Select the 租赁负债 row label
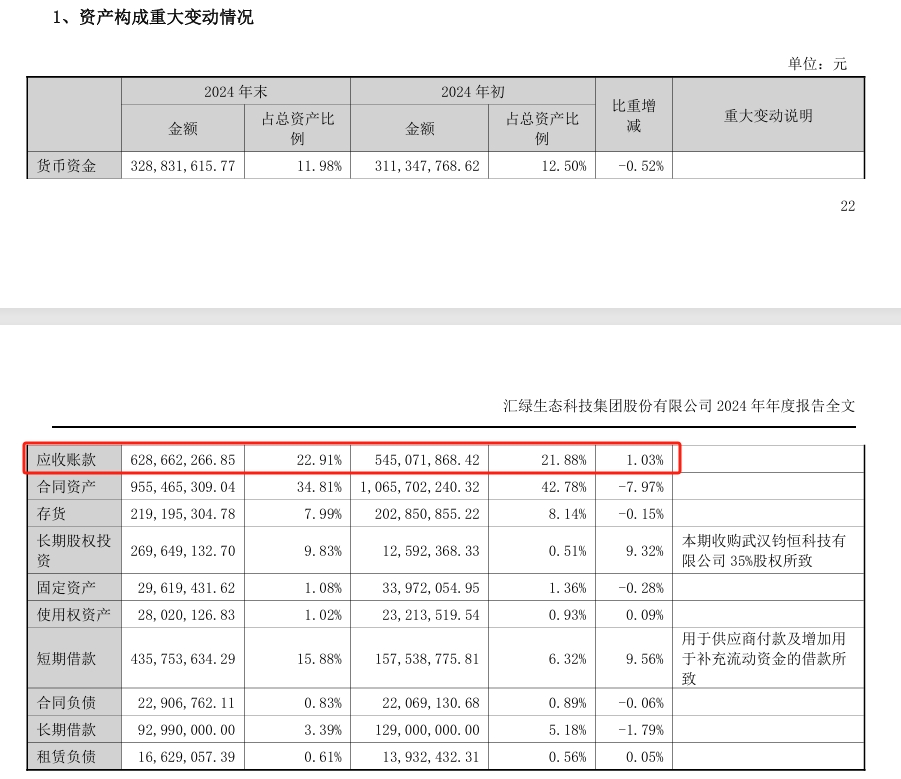Image resolution: width=901 pixels, height=779 pixels. tap(66, 757)
